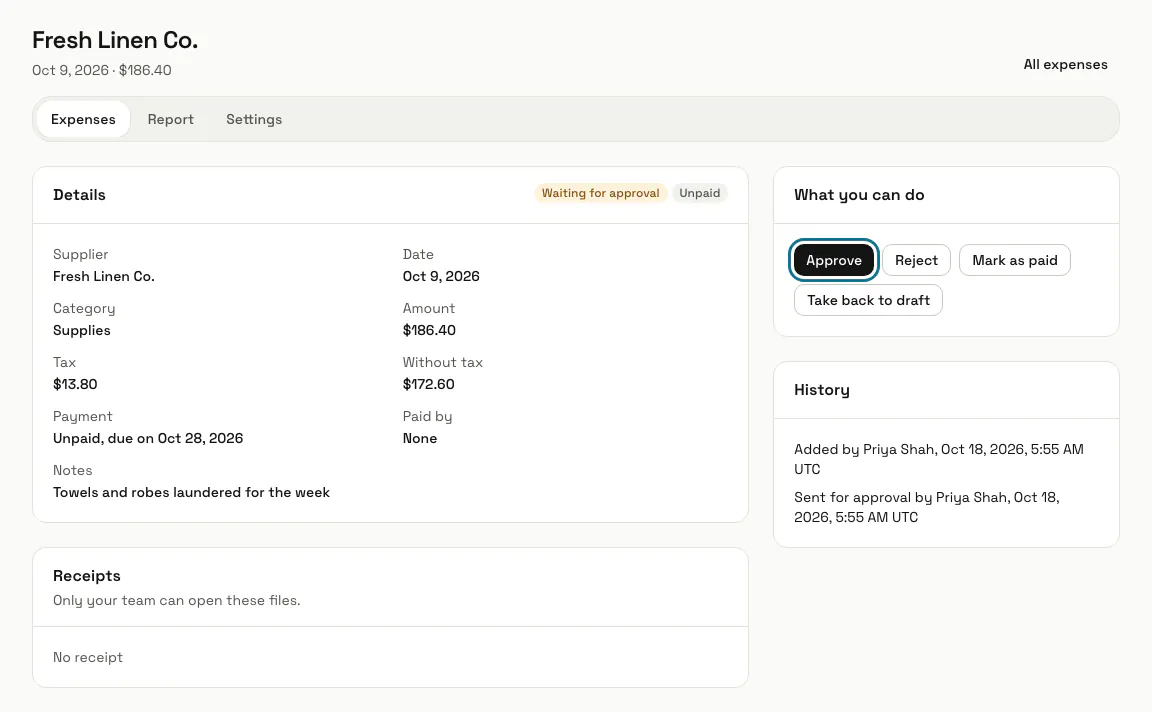Screen dimensions: 1152x712
Task: Click the History panel heading
Action: [x=821, y=390]
